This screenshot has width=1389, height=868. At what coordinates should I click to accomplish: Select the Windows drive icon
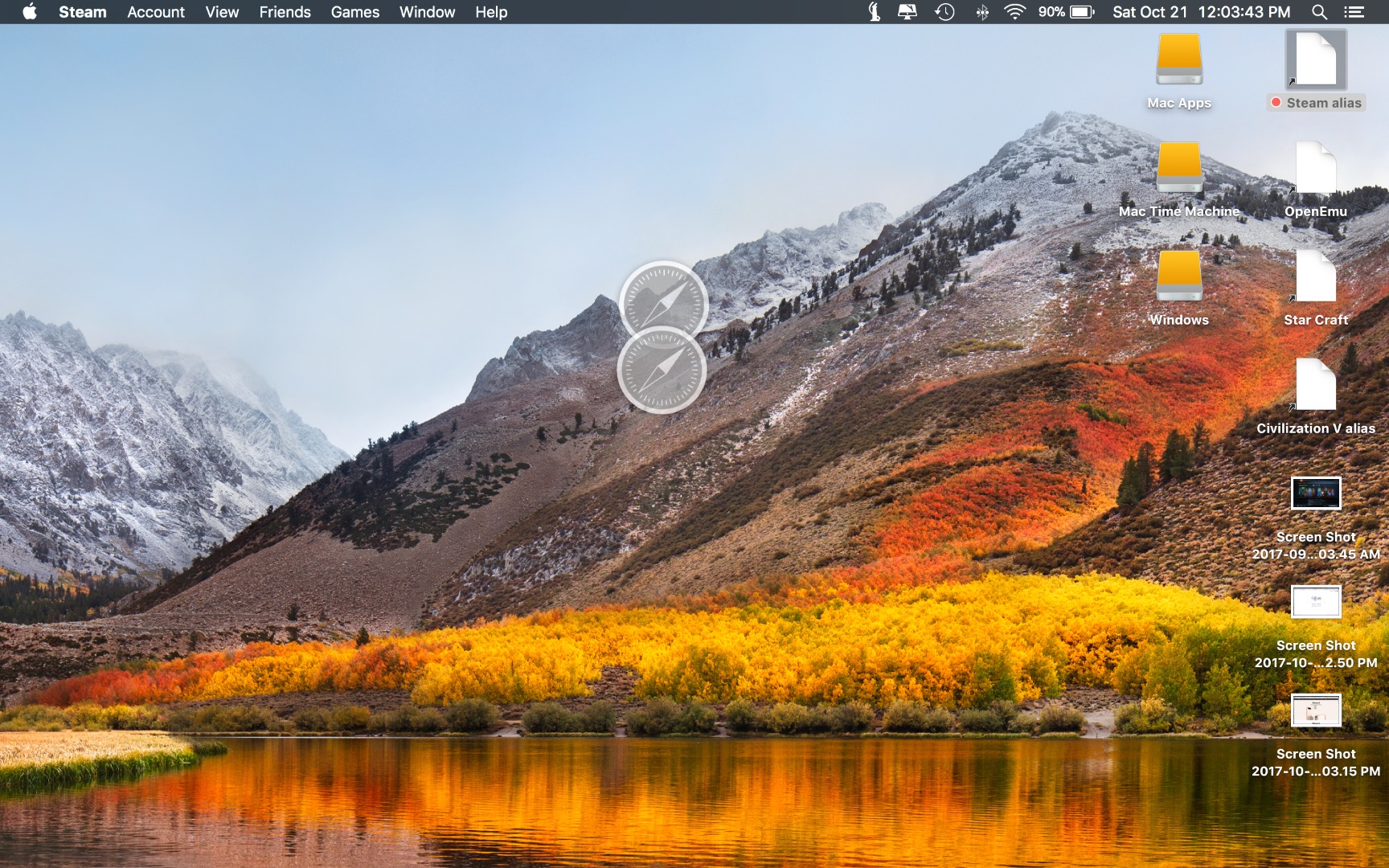coord(1179,276)
